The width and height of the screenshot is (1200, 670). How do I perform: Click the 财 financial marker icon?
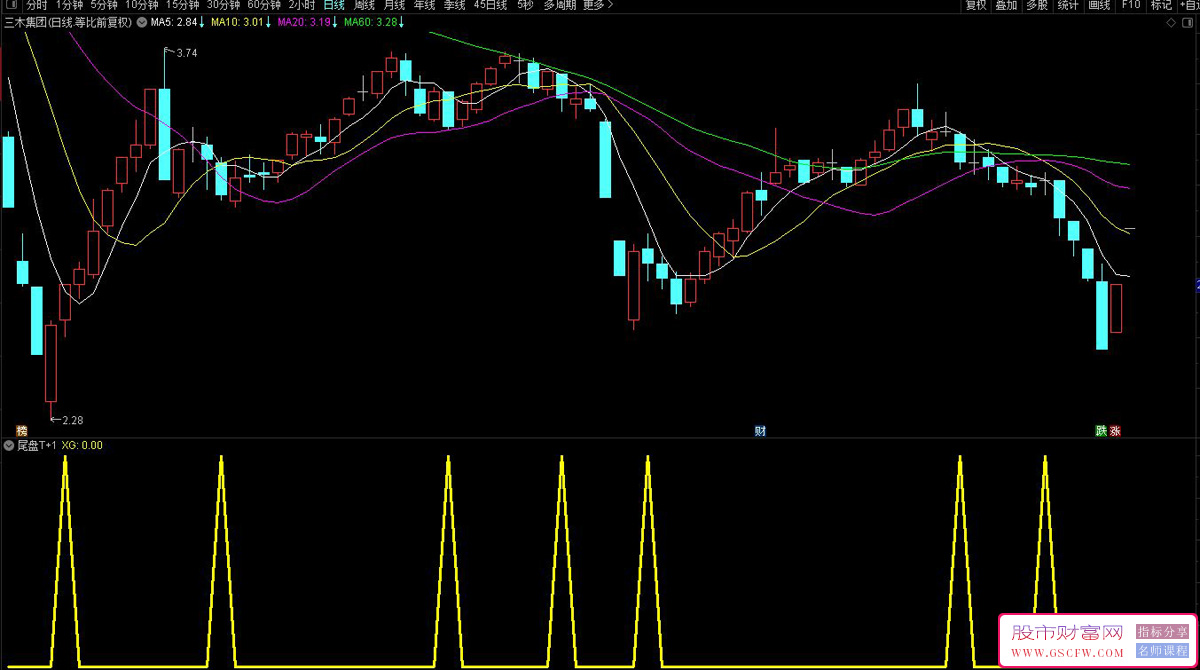point(760,431)
